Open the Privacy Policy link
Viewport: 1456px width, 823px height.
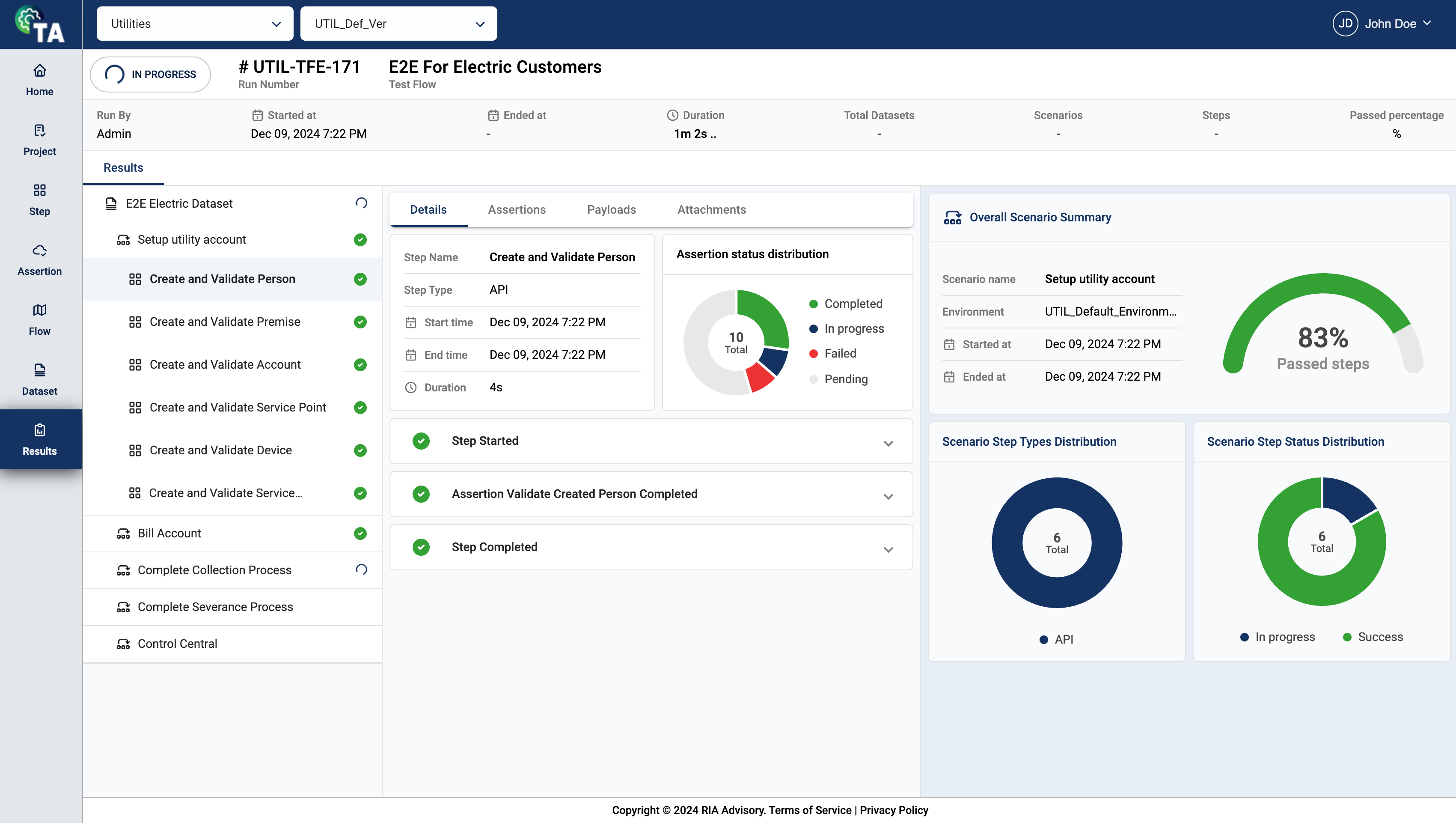[x=894, y=810]
